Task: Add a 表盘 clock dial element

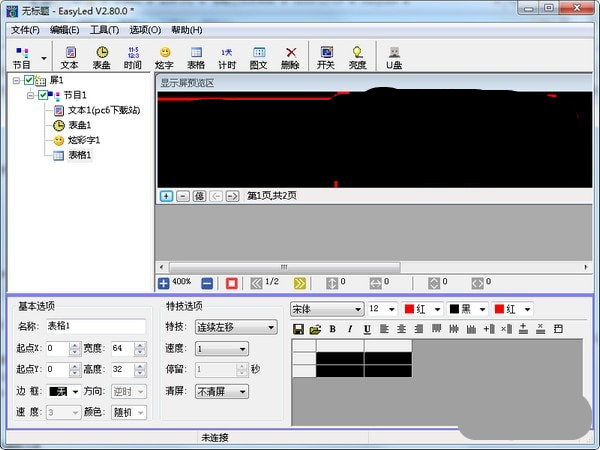Action: (x=102, y=57)
